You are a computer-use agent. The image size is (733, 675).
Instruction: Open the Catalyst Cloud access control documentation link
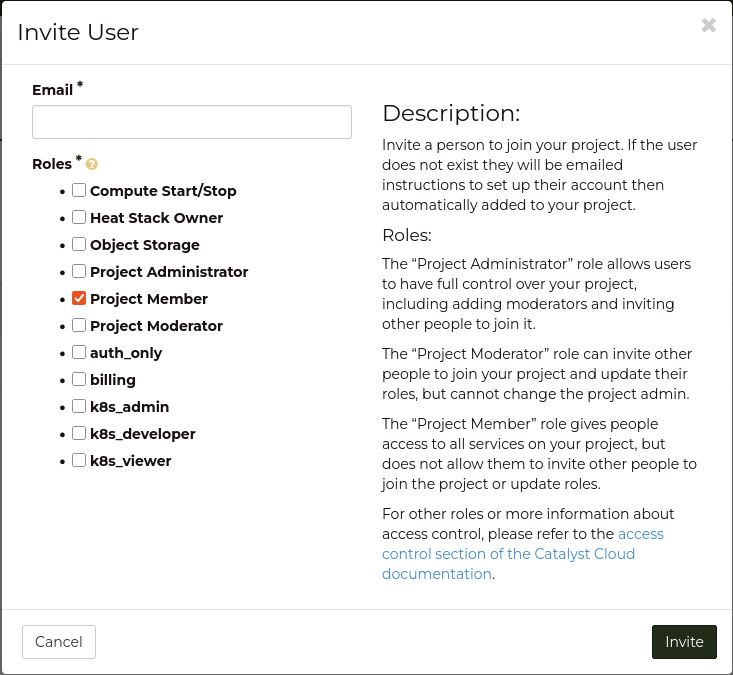coord(508,554)
